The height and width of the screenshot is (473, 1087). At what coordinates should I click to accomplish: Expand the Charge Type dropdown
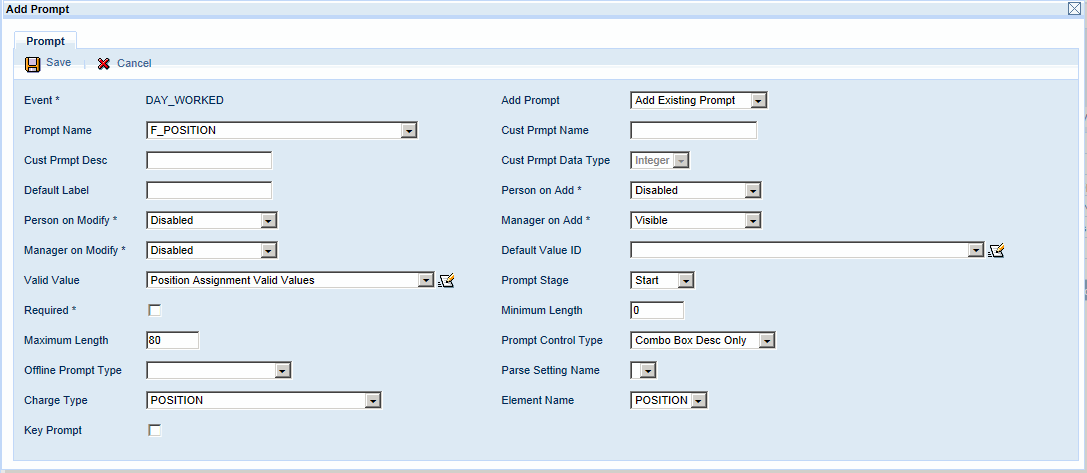pos(373,401)
